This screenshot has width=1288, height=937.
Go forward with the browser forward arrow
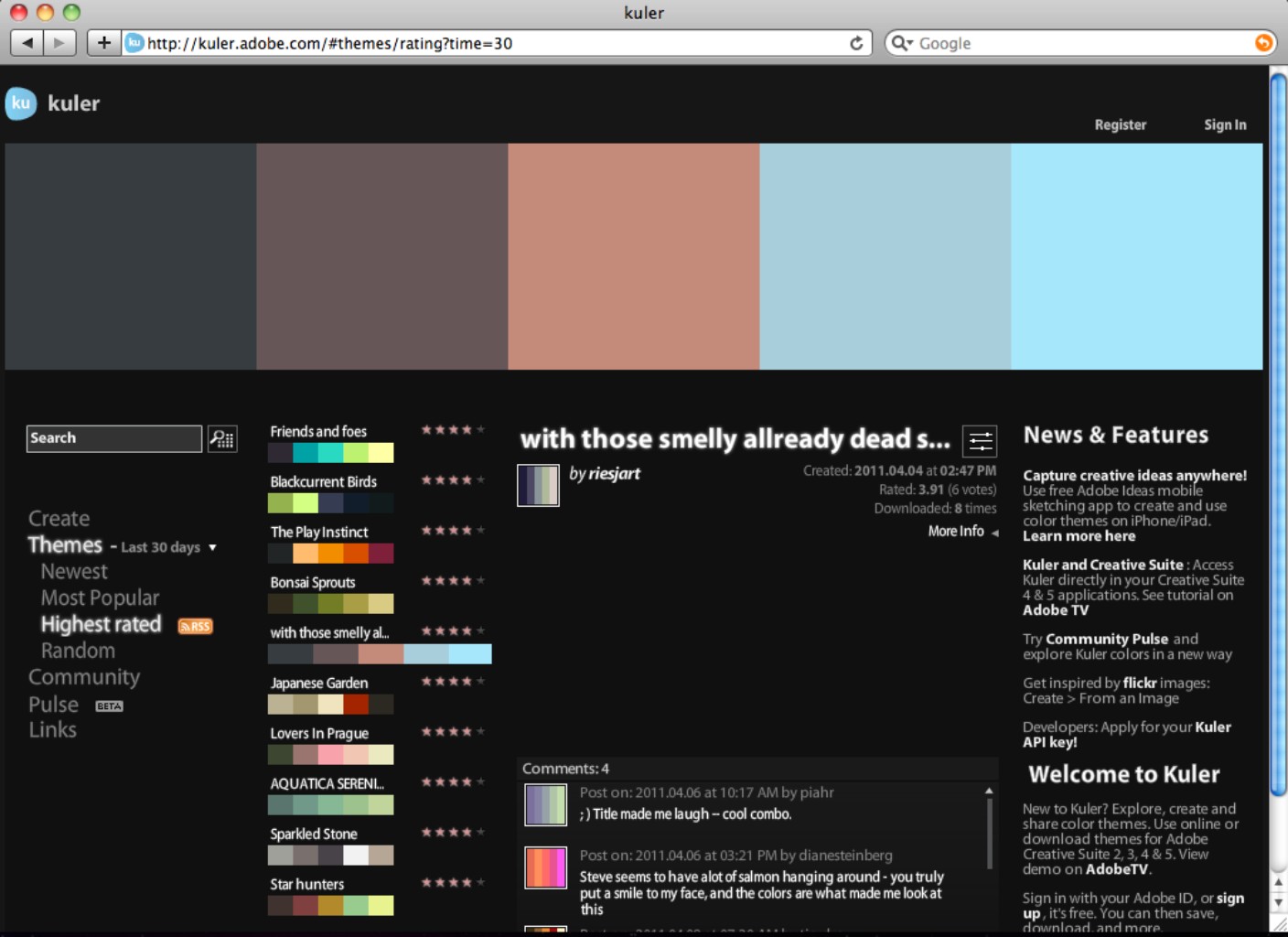[59, 43]
